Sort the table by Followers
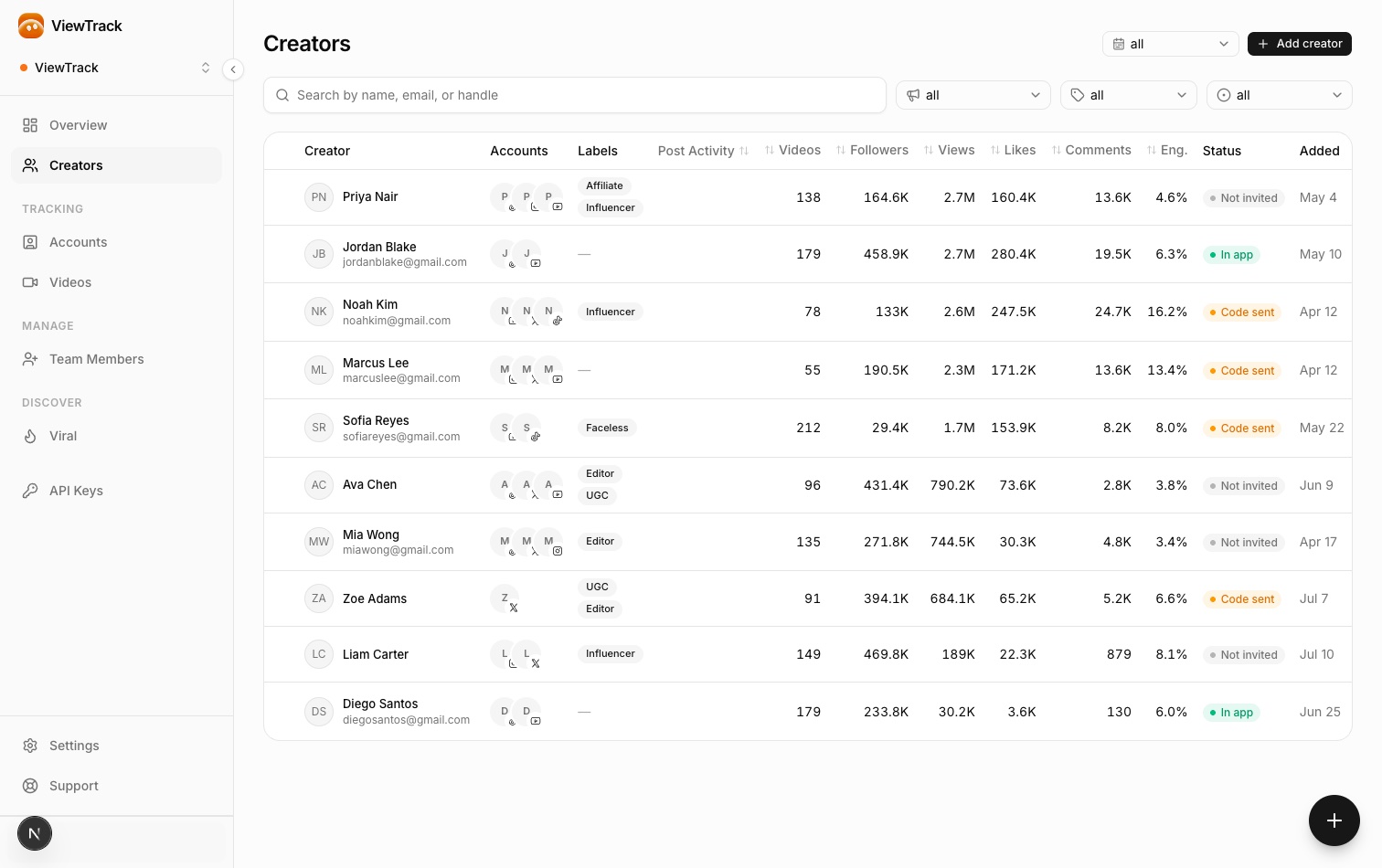 872,151
